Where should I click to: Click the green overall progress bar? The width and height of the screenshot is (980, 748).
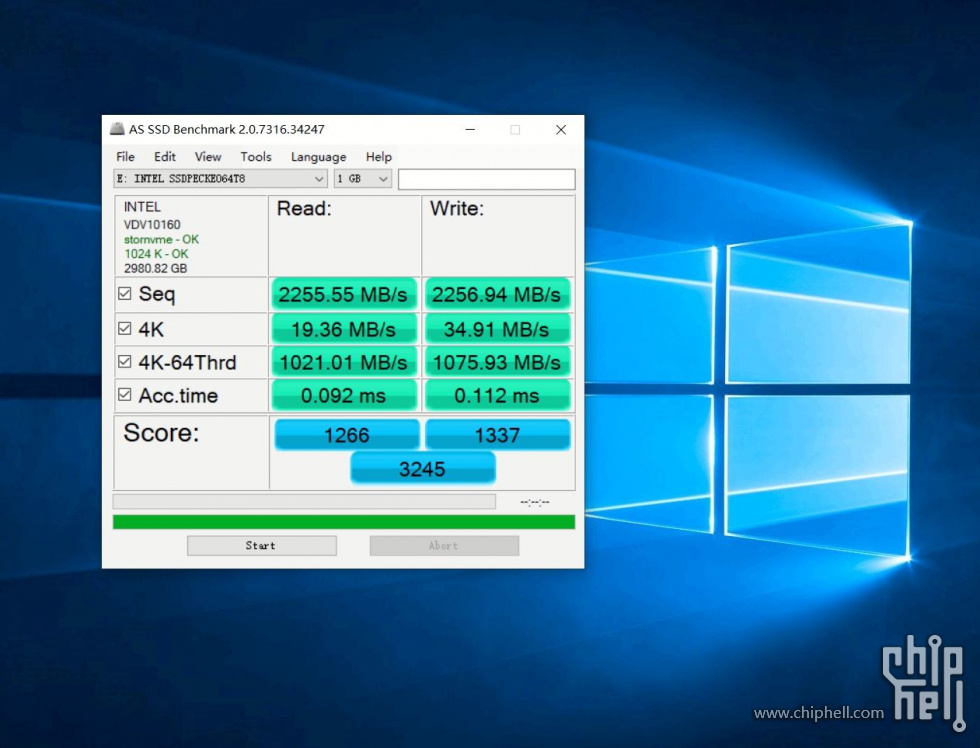tap(344, 522)
